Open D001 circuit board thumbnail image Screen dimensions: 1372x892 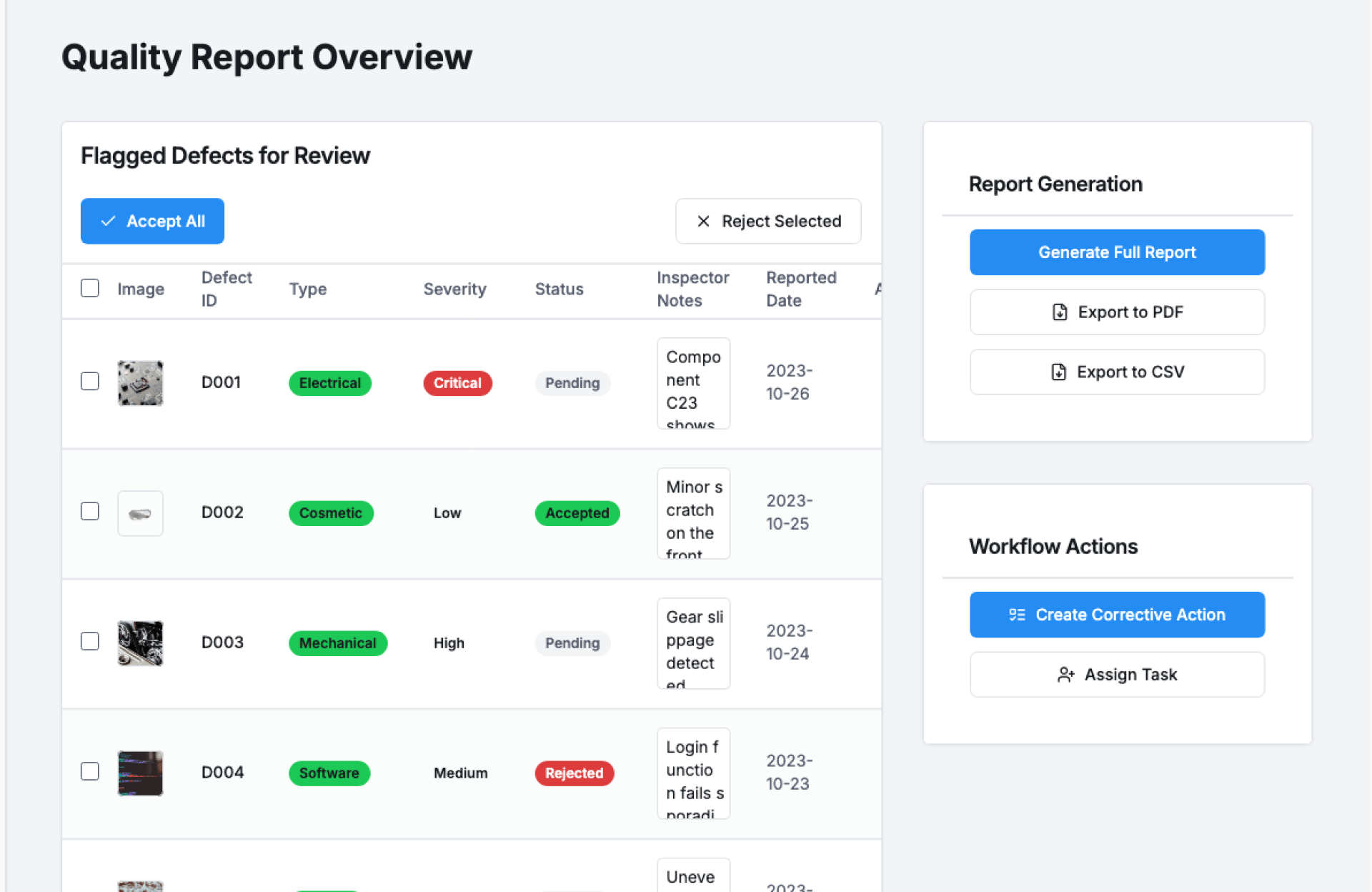pos(140,383)
